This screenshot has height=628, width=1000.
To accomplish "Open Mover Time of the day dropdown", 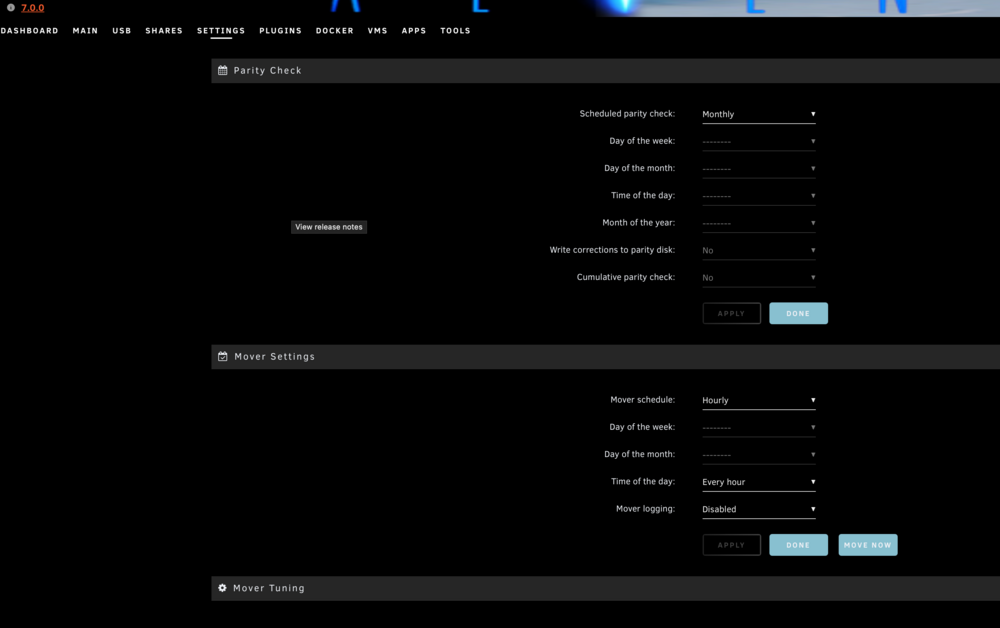I will tap(759, 482).
